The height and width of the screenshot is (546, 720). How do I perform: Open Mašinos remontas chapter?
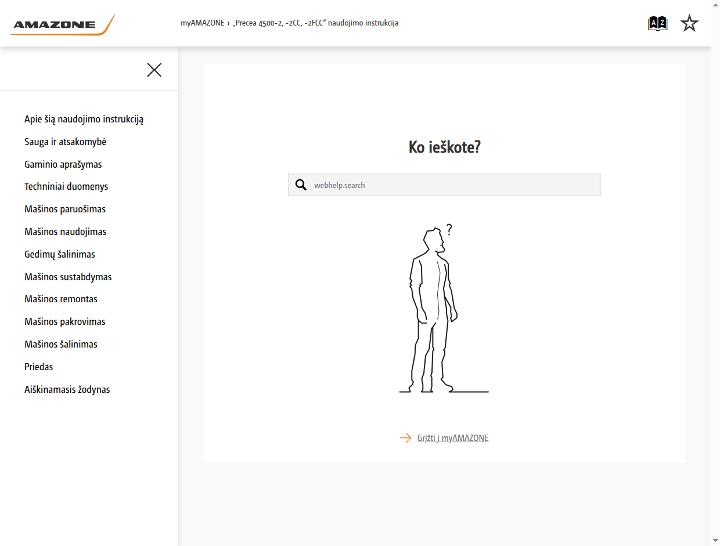click(61, 299)
